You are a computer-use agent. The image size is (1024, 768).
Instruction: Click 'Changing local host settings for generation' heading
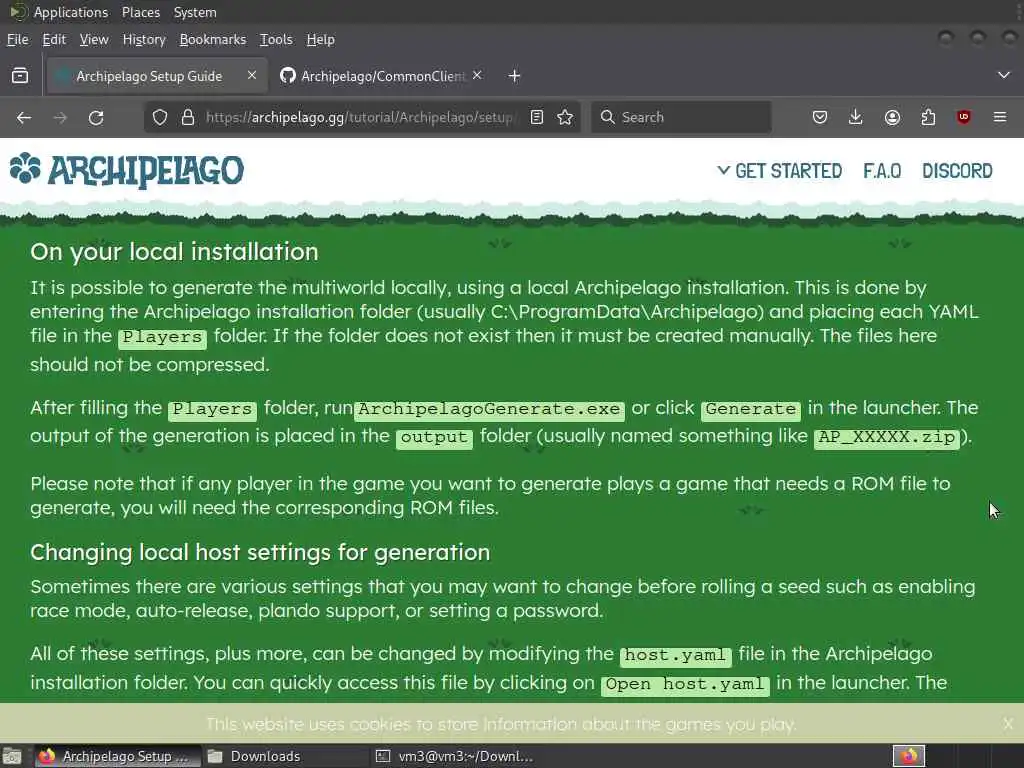point(260,552)
